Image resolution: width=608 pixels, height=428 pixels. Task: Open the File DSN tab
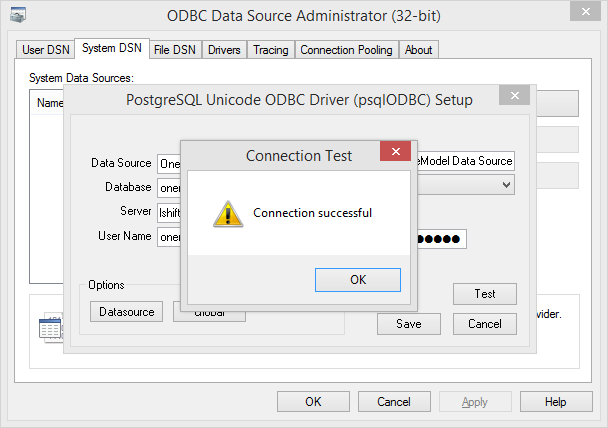coord(175,50)
